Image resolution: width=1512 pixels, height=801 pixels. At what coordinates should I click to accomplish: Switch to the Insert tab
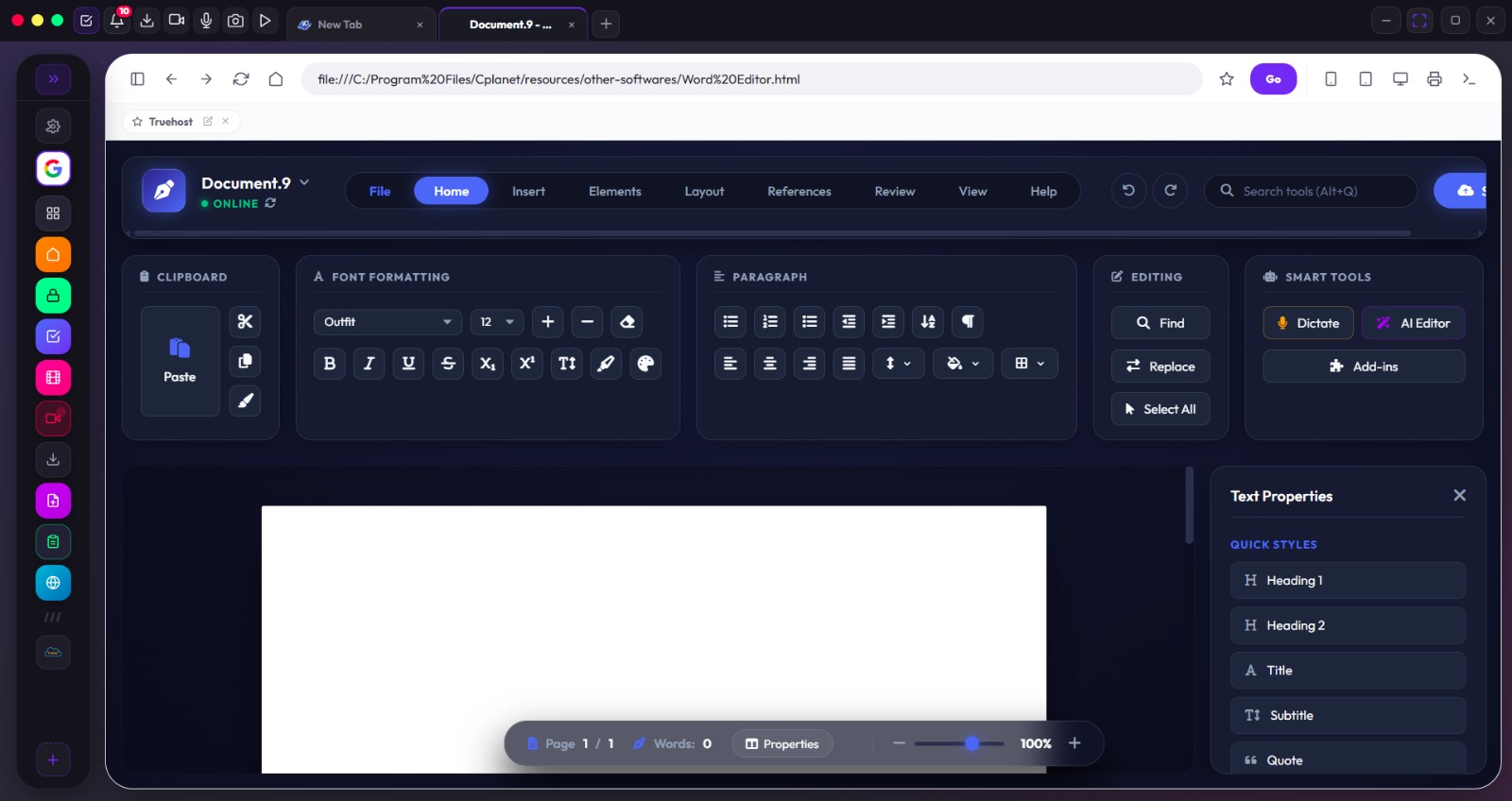click(528, 191)
